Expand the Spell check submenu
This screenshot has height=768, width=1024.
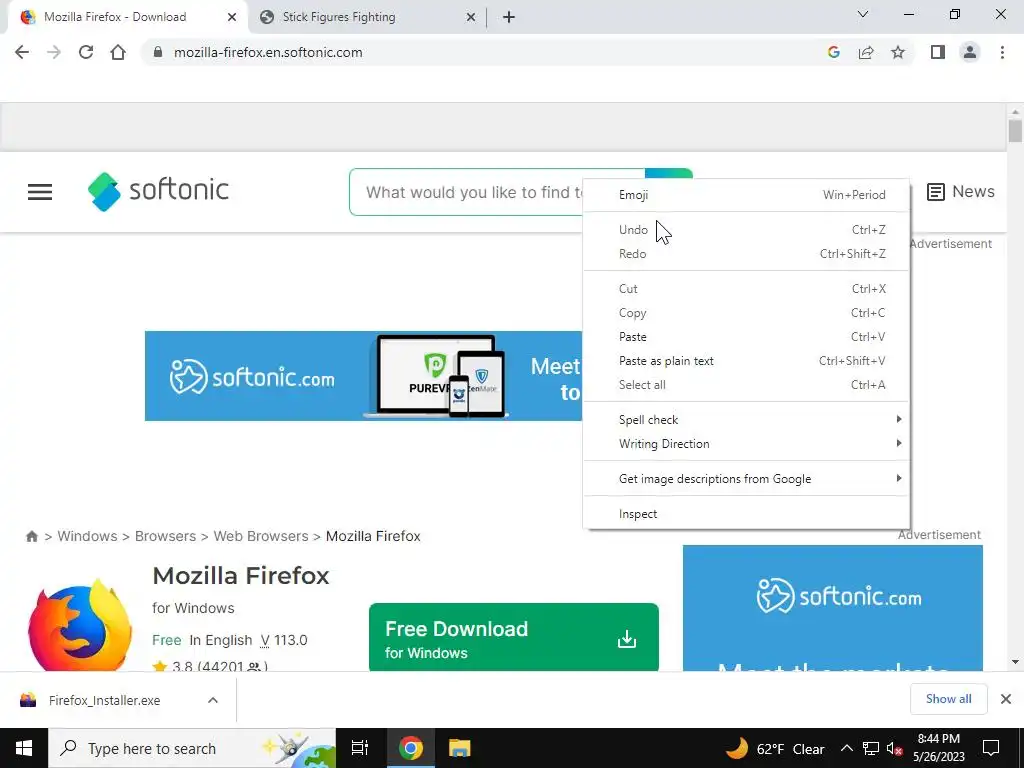(x=746, y=419)
